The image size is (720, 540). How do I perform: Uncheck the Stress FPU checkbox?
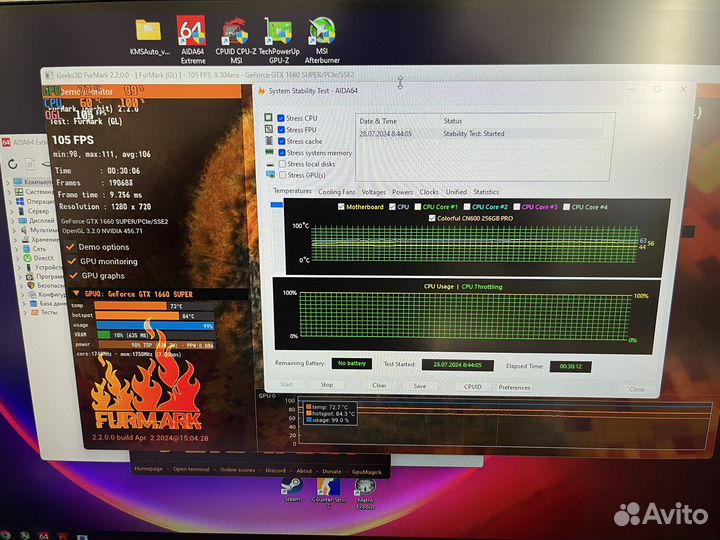click(281, 129)
